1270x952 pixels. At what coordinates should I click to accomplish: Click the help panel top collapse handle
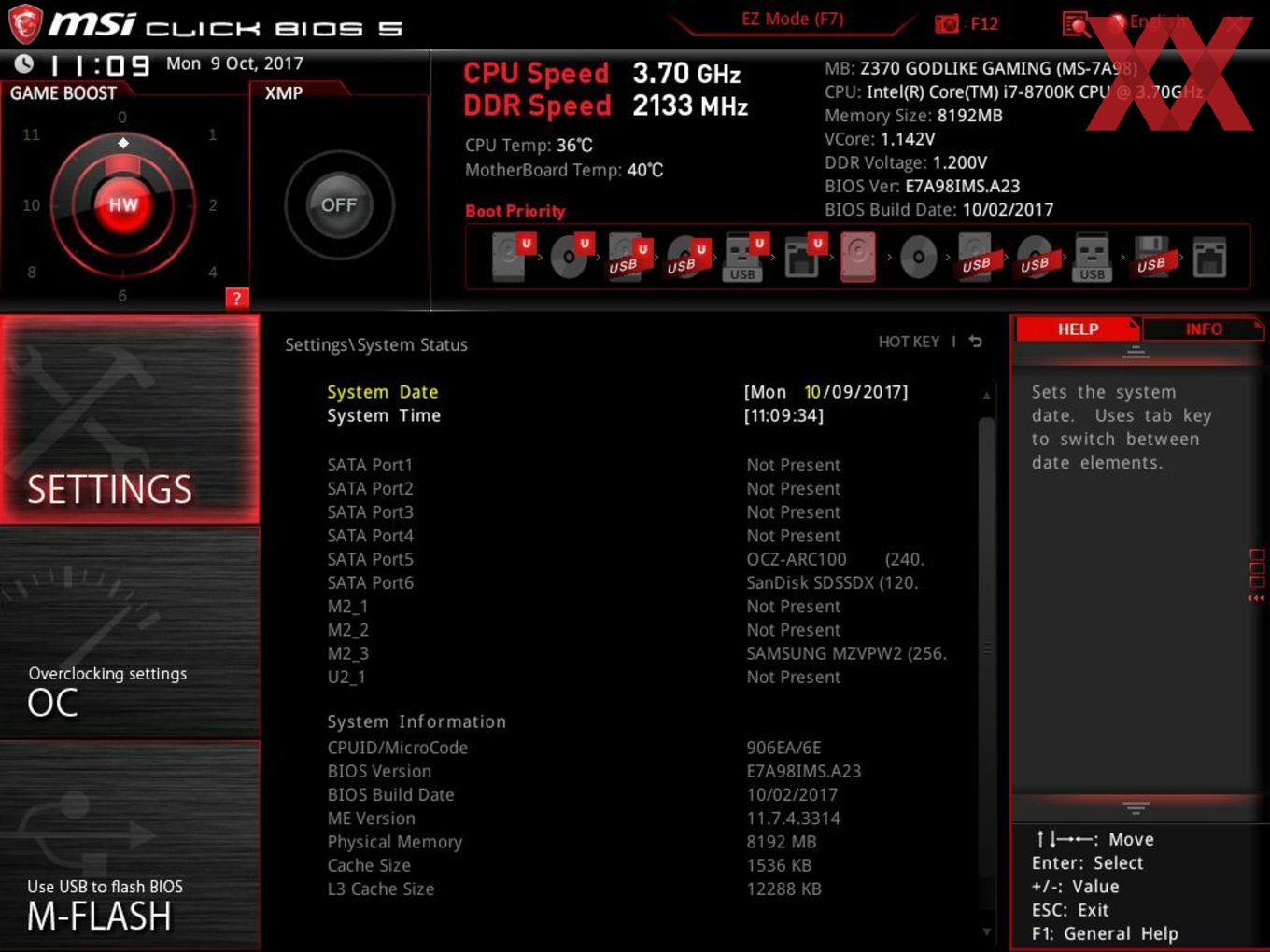coord(1136,353)
